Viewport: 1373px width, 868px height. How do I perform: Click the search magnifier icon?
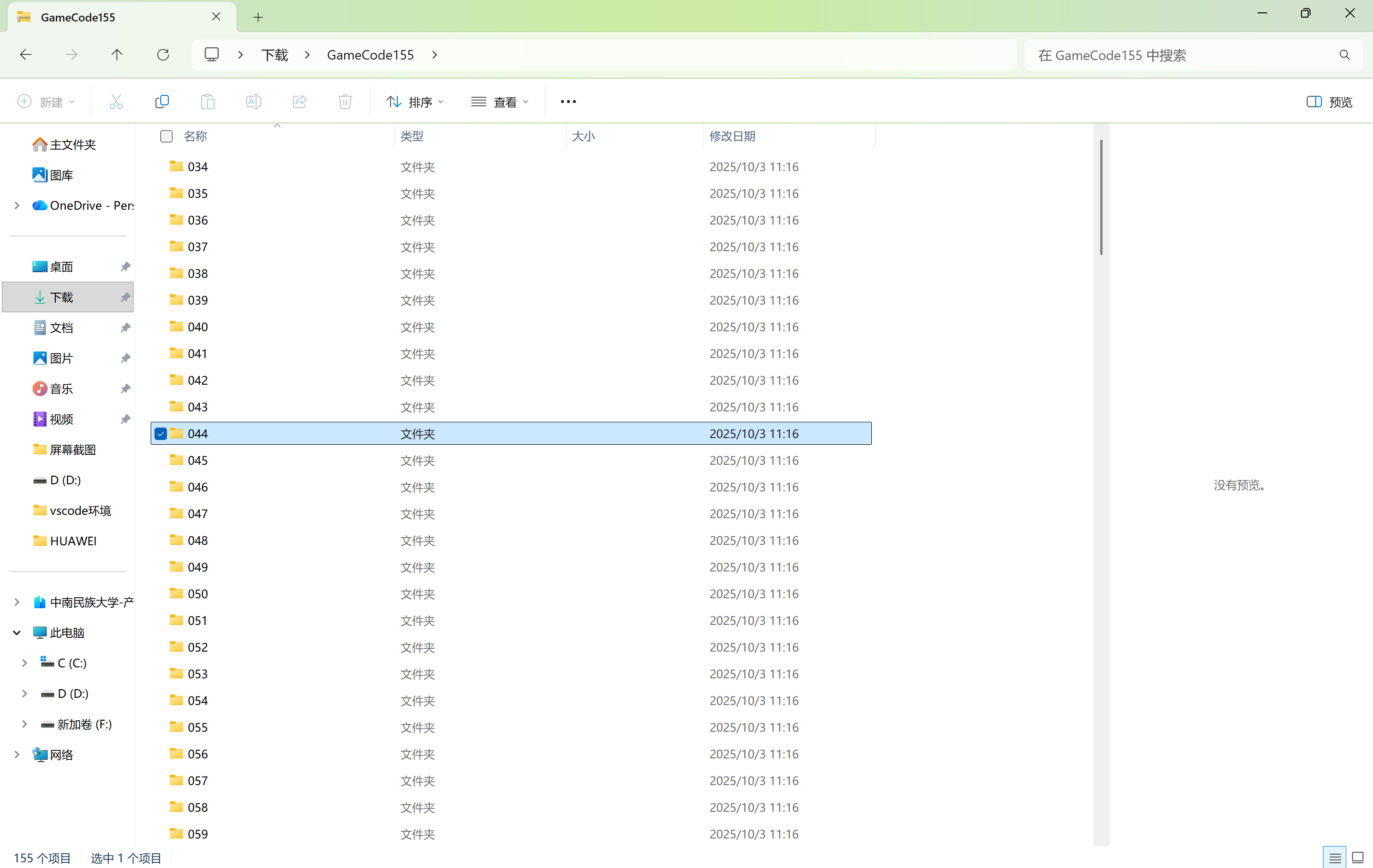(1344, 55)
